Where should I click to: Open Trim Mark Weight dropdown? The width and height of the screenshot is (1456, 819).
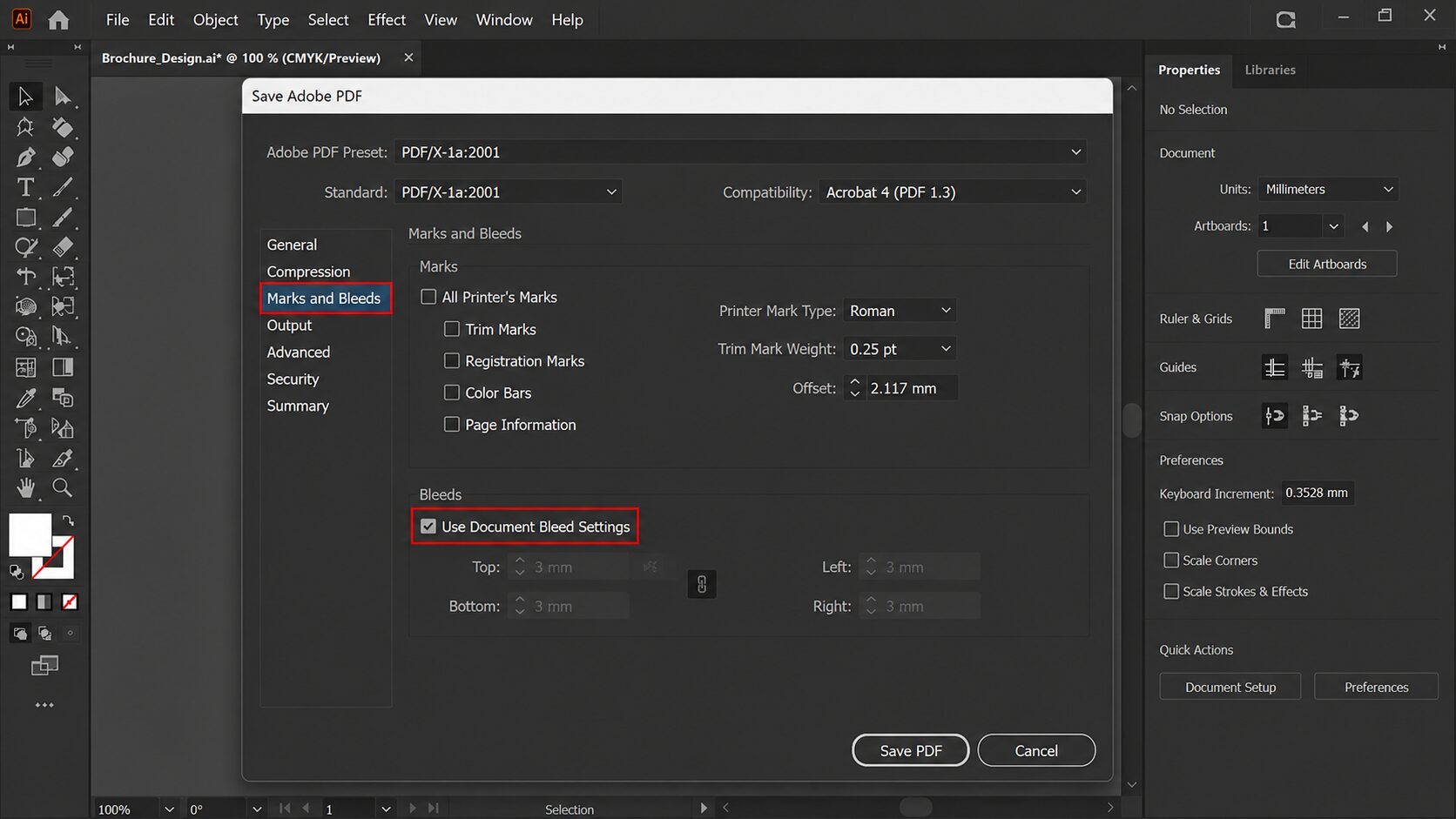[900, 349]
